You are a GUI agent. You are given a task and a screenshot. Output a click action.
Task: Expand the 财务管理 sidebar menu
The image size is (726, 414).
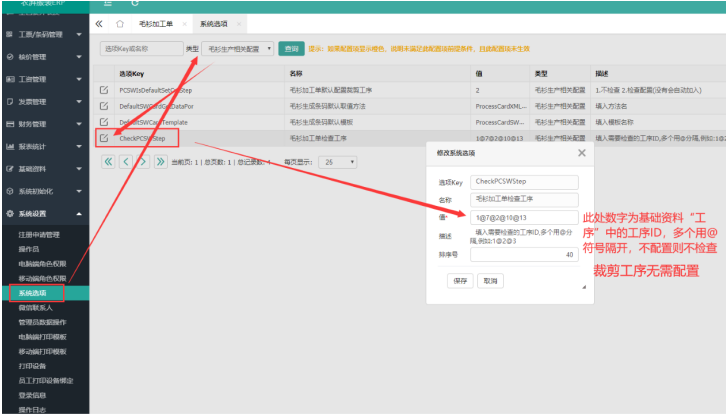pos(44,124)
